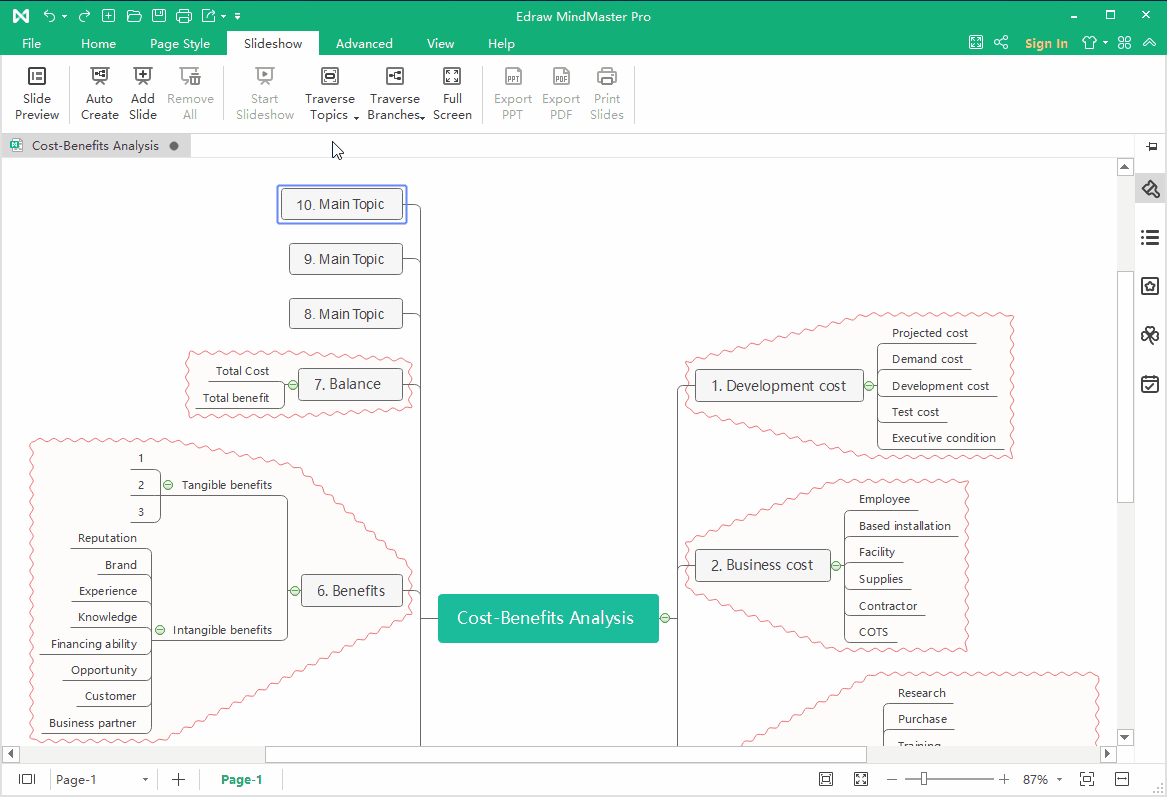1167x797 pixels.
Task: Expand Traverse Branches dropdown
Action: pyautogui.click(x=395, y=107)
